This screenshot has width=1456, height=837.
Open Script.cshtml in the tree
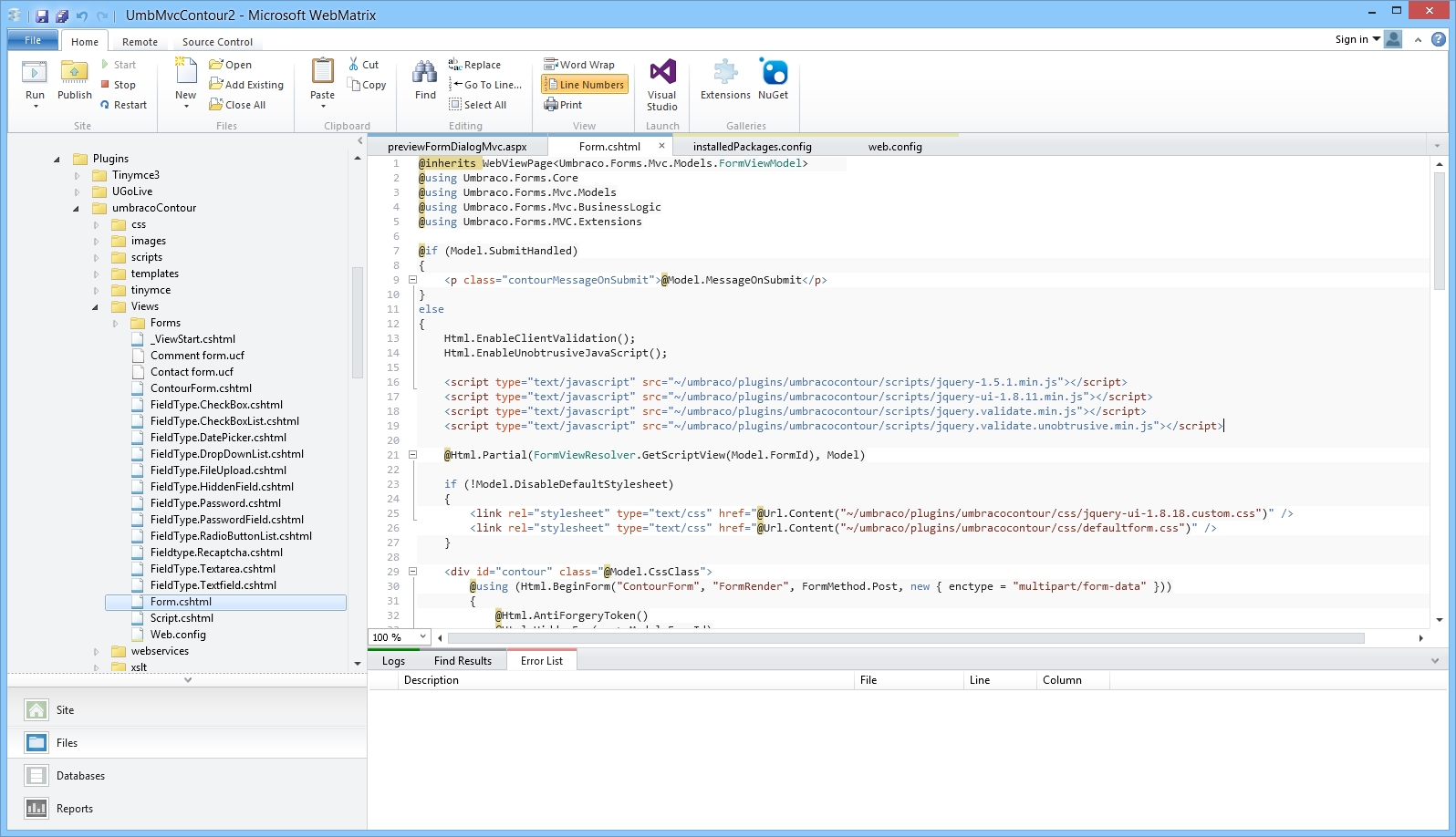click(x=182, y=618)
